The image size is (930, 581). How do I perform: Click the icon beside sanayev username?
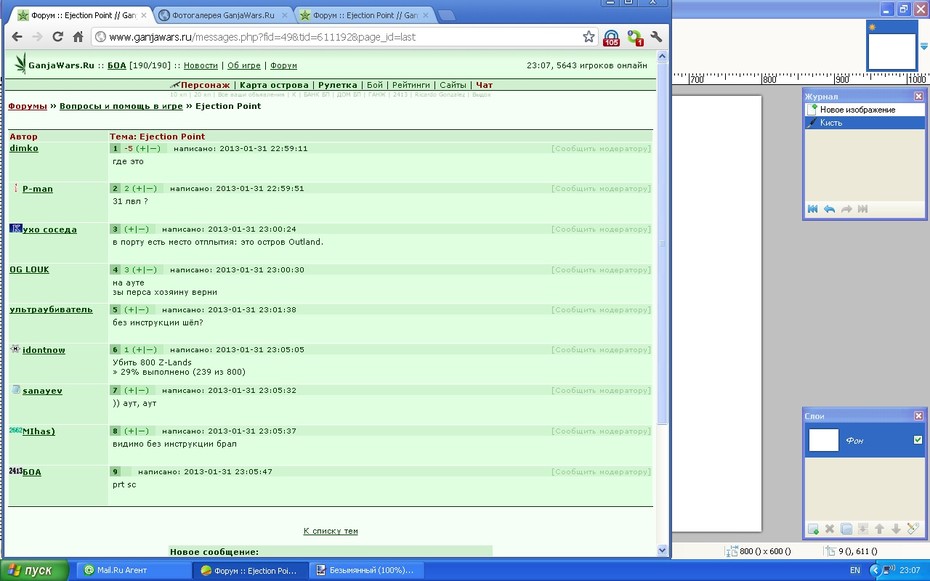[x=16, y=390]
